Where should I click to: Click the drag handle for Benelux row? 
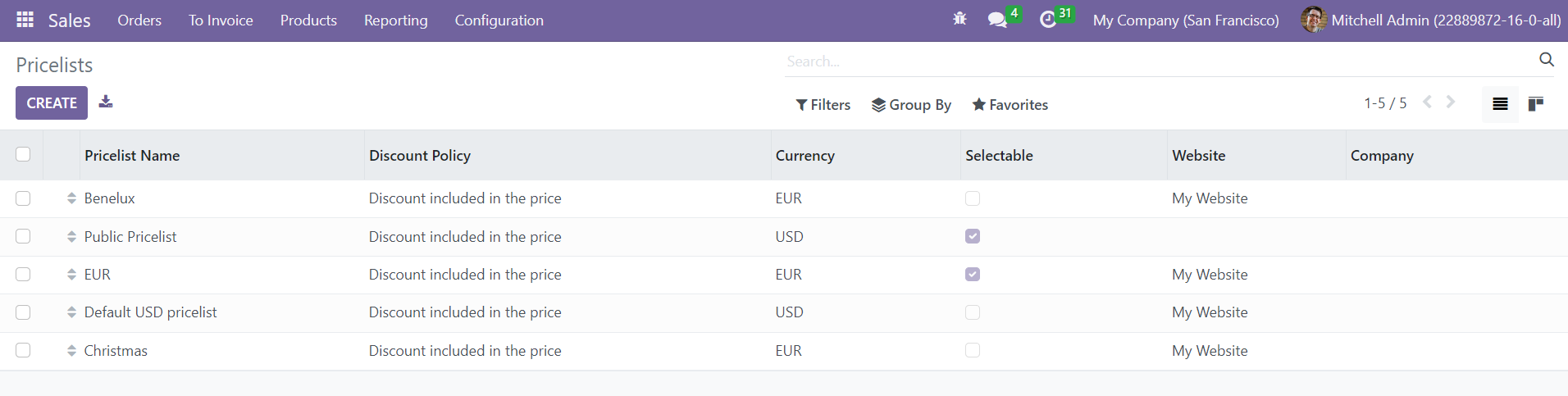tap(71, 198)
